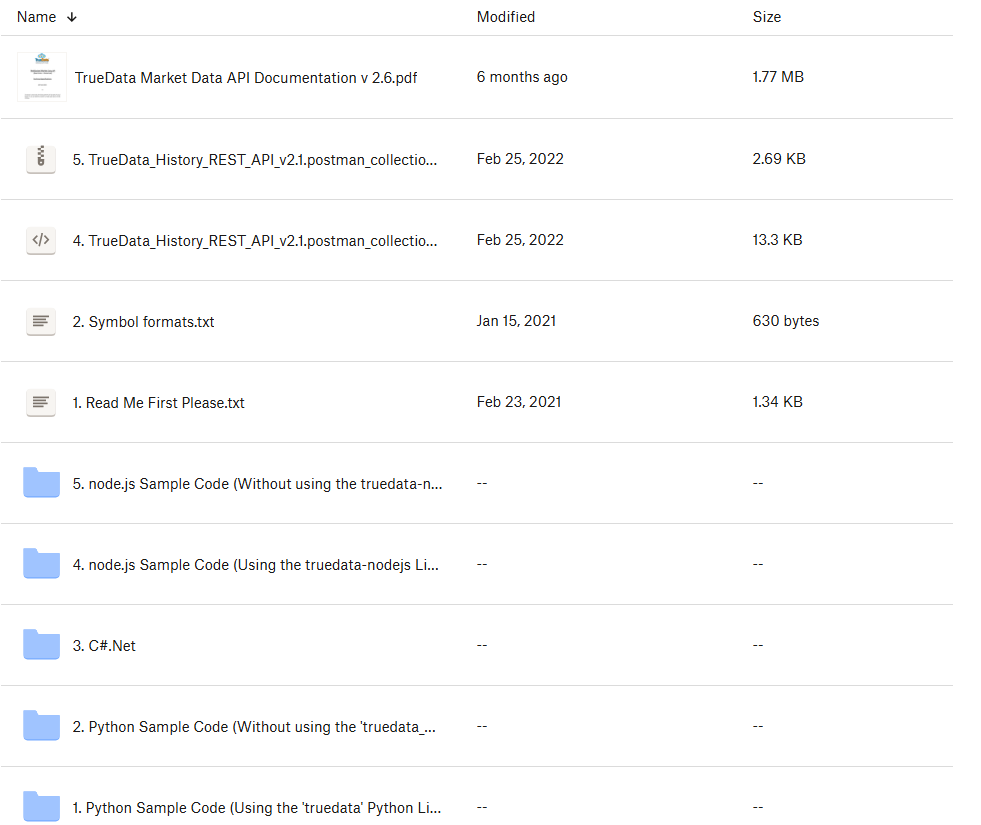Image resolution: width=981 pixels, height=825 pixels.
Task: Open 5. node.js Sample Code folder name
Action: point(258,484)
